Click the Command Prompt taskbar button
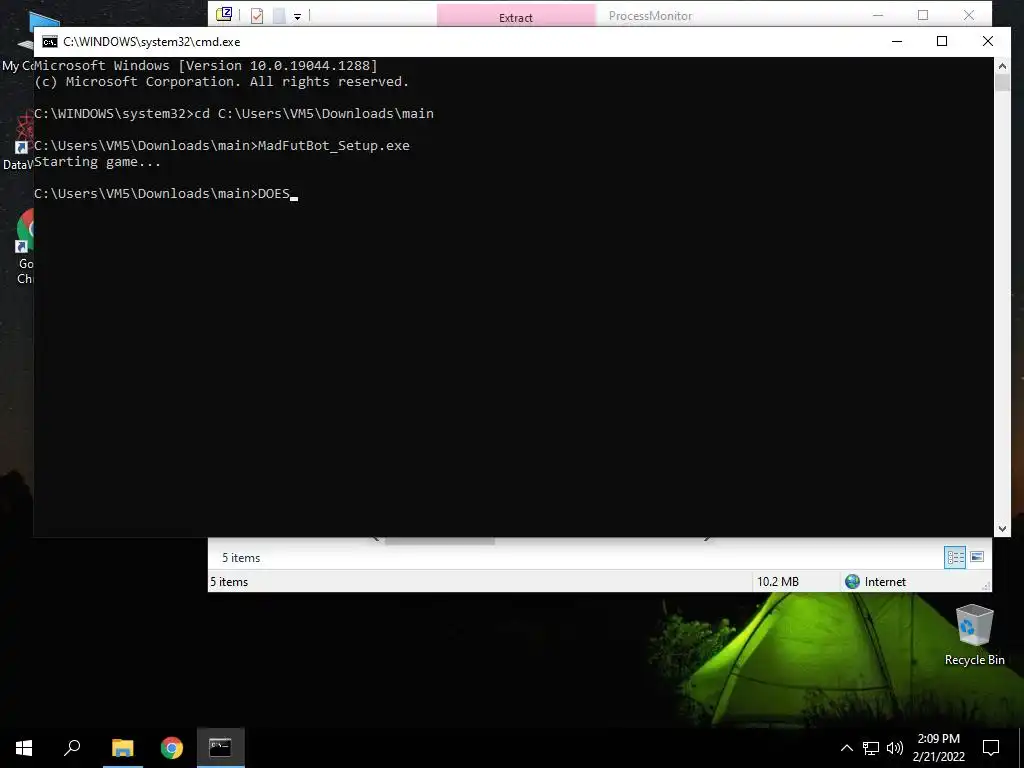The image size is (1024, 768). pyautogui.click(x=220, y=748)
